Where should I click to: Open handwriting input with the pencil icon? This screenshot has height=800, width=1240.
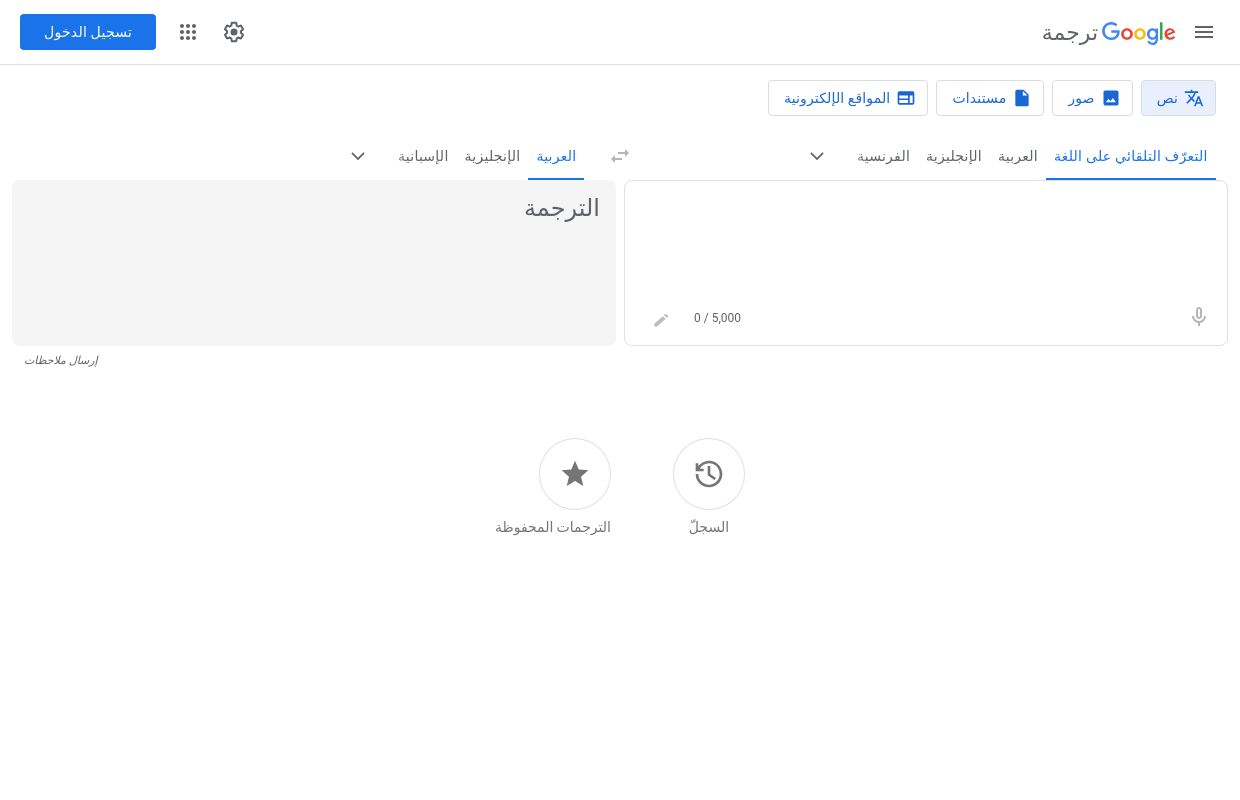(x=661, y=320)
